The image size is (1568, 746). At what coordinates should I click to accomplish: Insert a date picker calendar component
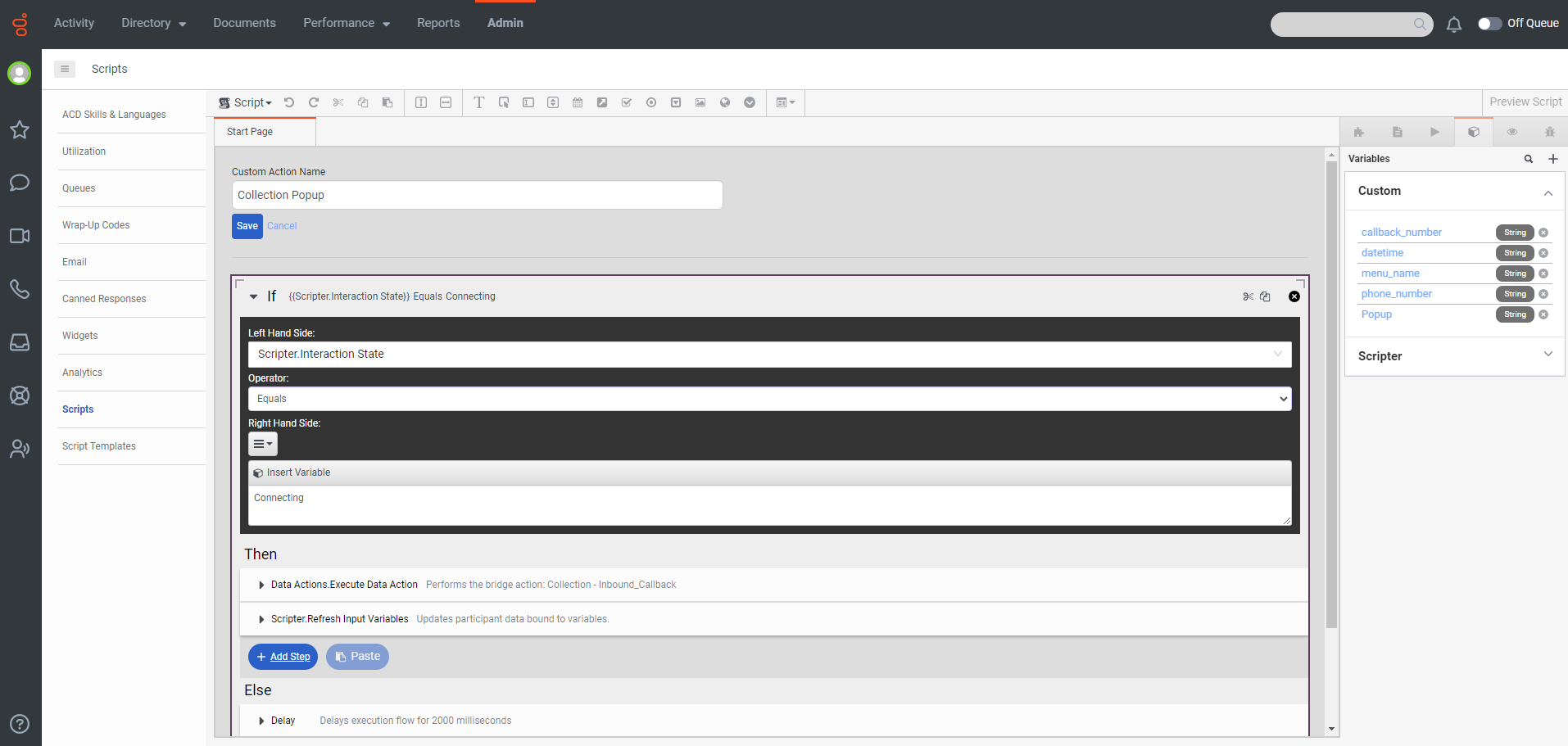click(578, 102)
